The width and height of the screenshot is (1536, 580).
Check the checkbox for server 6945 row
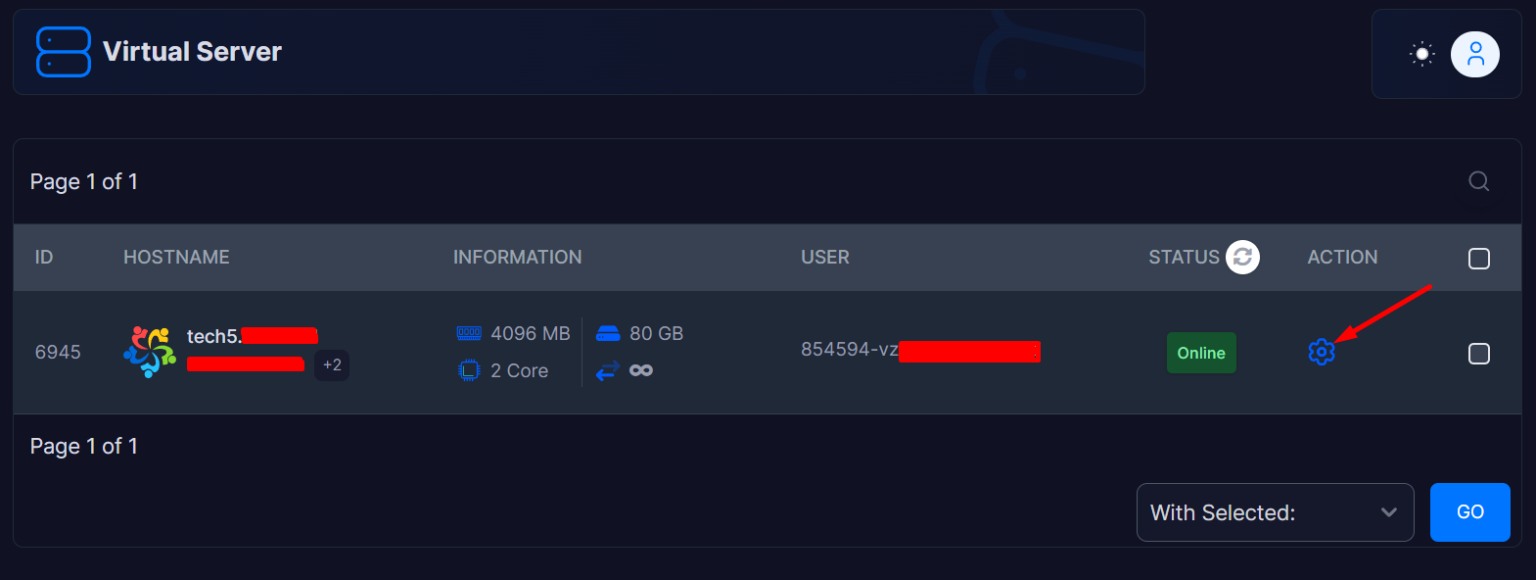click(1479, 353)
